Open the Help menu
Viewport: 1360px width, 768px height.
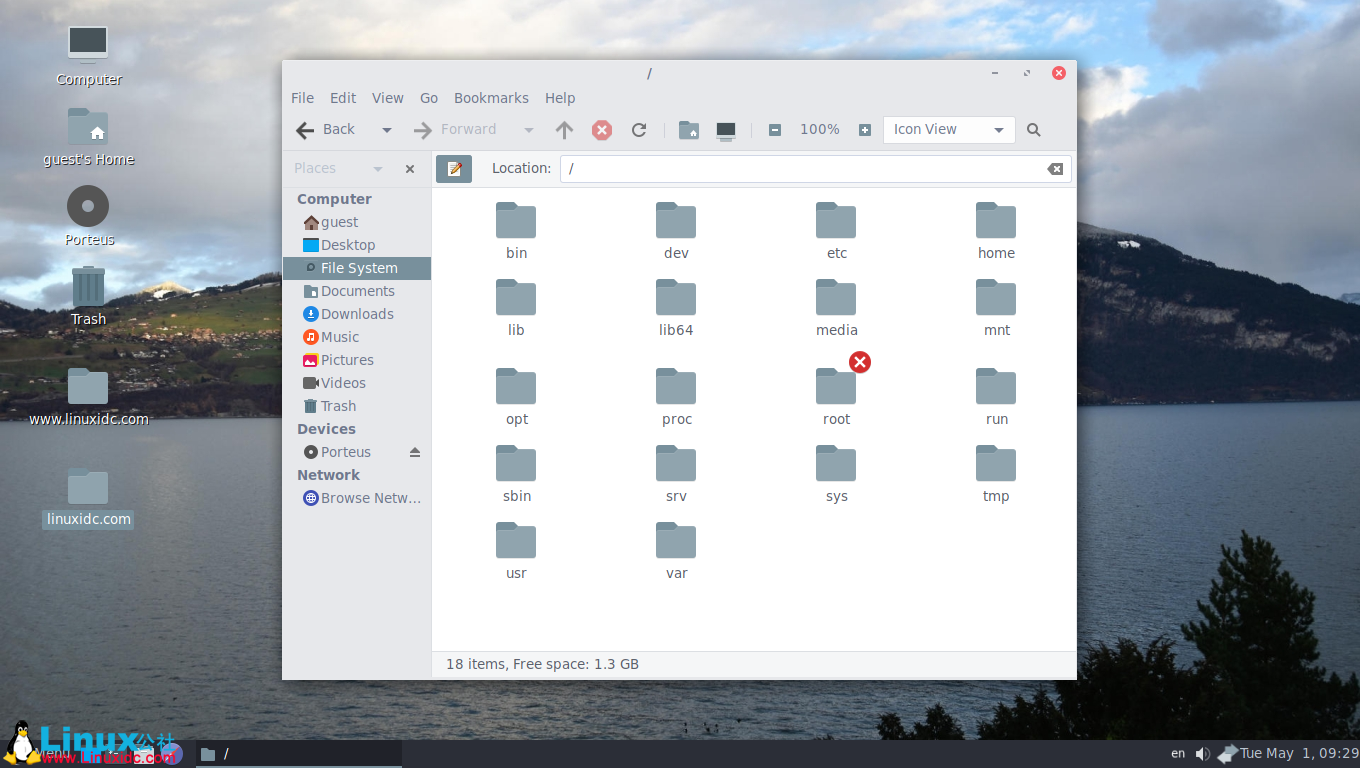(560, 98)
